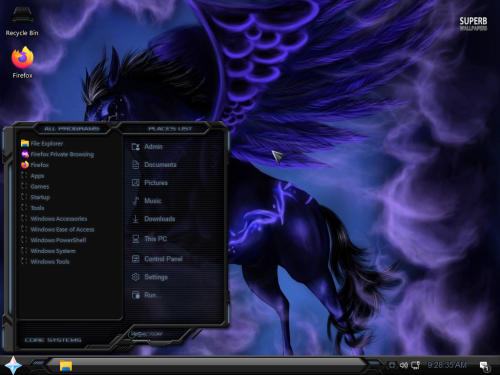Click the File Explorer program label
Screen dimensions: 500x375
pyautogui.click(x=47, y=143)
